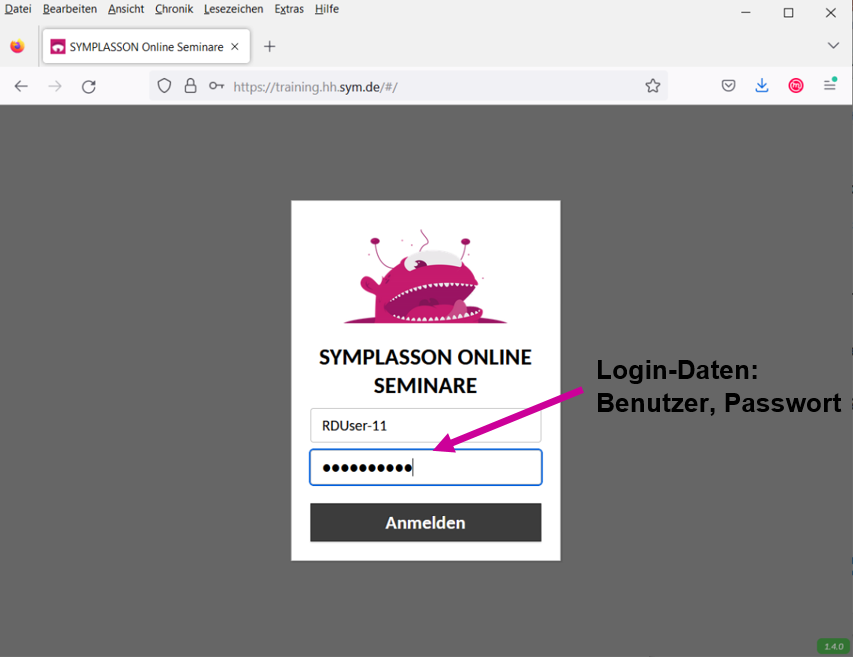Image resolution: width=854 pixels, height=659 pixels.
Task: Click the password input field
Action: pyautogui.click(x=425, y=467)
